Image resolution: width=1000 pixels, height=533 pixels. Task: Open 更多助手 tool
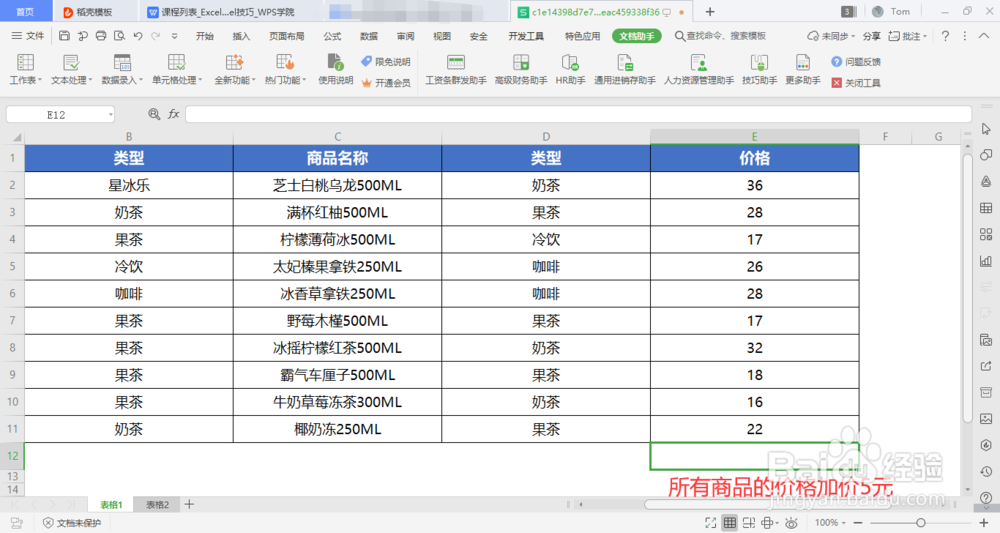pos(802,69)
